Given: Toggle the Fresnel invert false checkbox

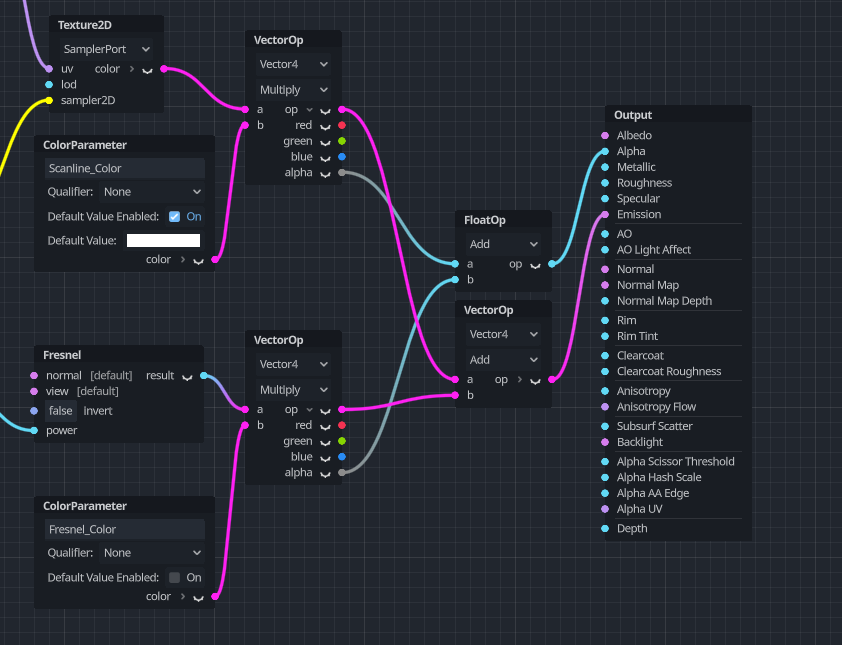Looking at the screenshot, I should (61, 411).
